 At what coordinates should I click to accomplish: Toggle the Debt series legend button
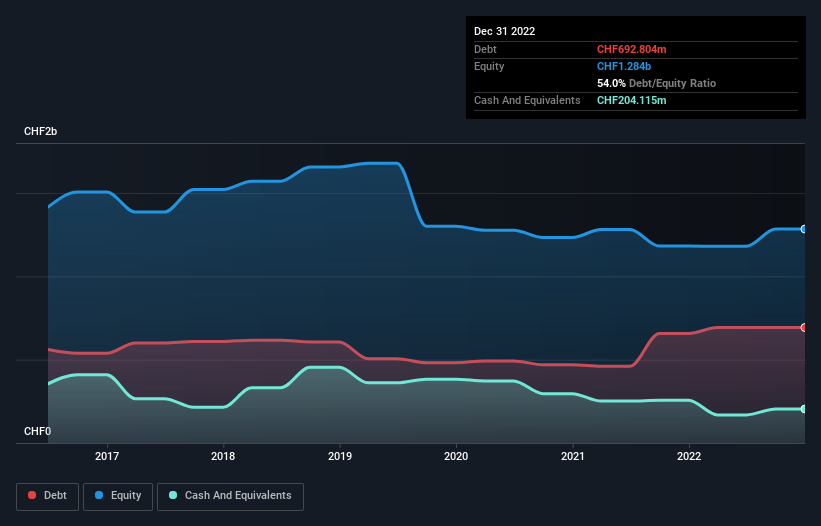[47, 496]
